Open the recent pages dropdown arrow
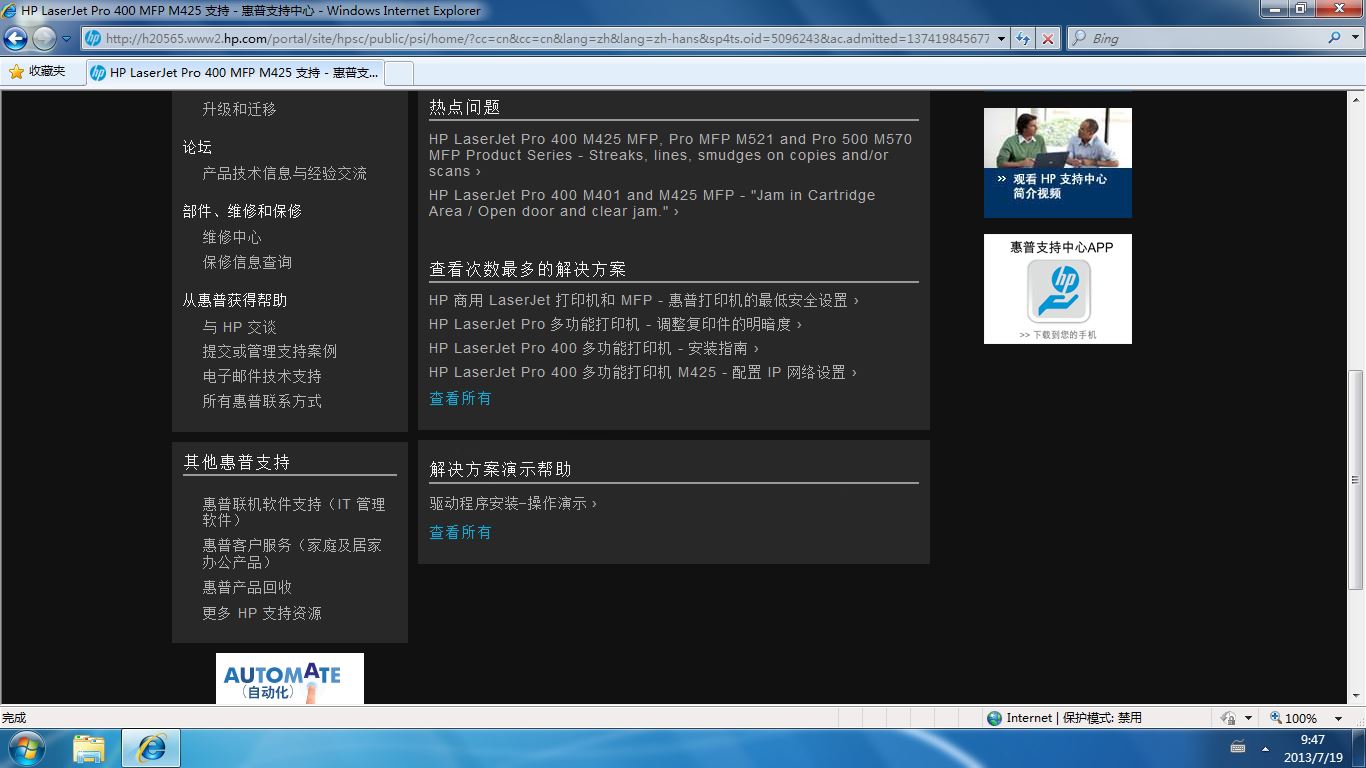The width and height of the screenshot is (1366, 768). pos(67,39)
